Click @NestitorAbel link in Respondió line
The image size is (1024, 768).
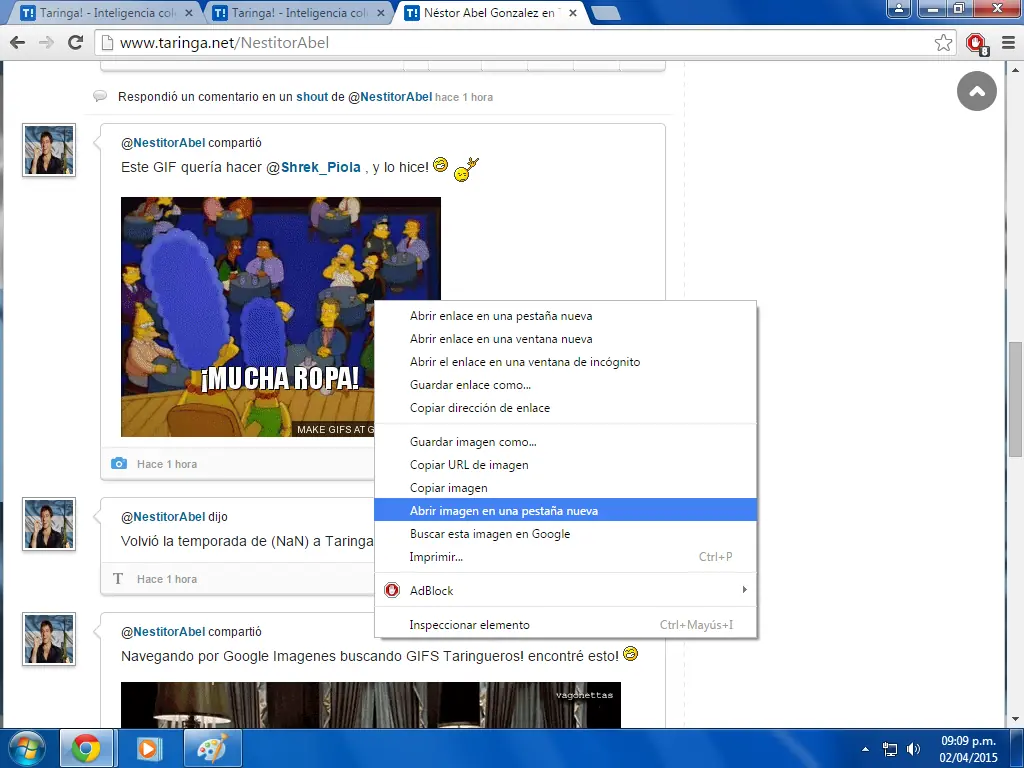pos(390,97)
